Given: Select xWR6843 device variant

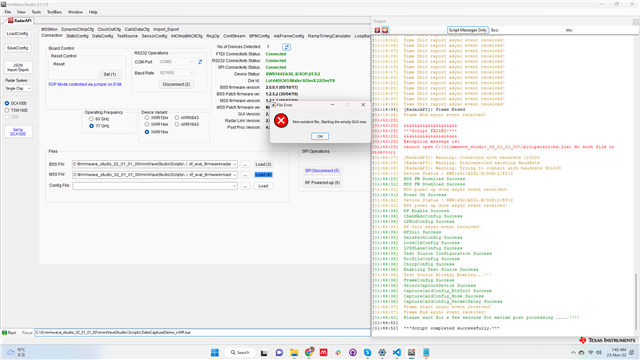Looking at the screenshot, I should 177,118.
